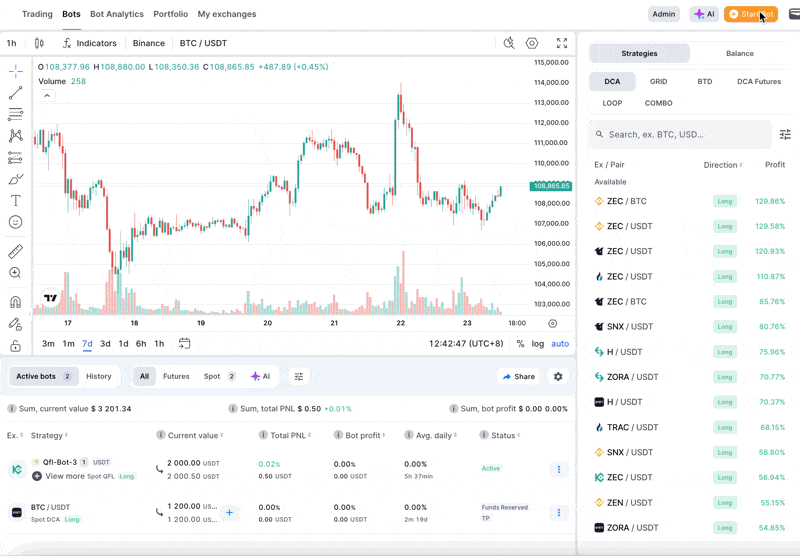Click the Share button

tap(517, 376)
